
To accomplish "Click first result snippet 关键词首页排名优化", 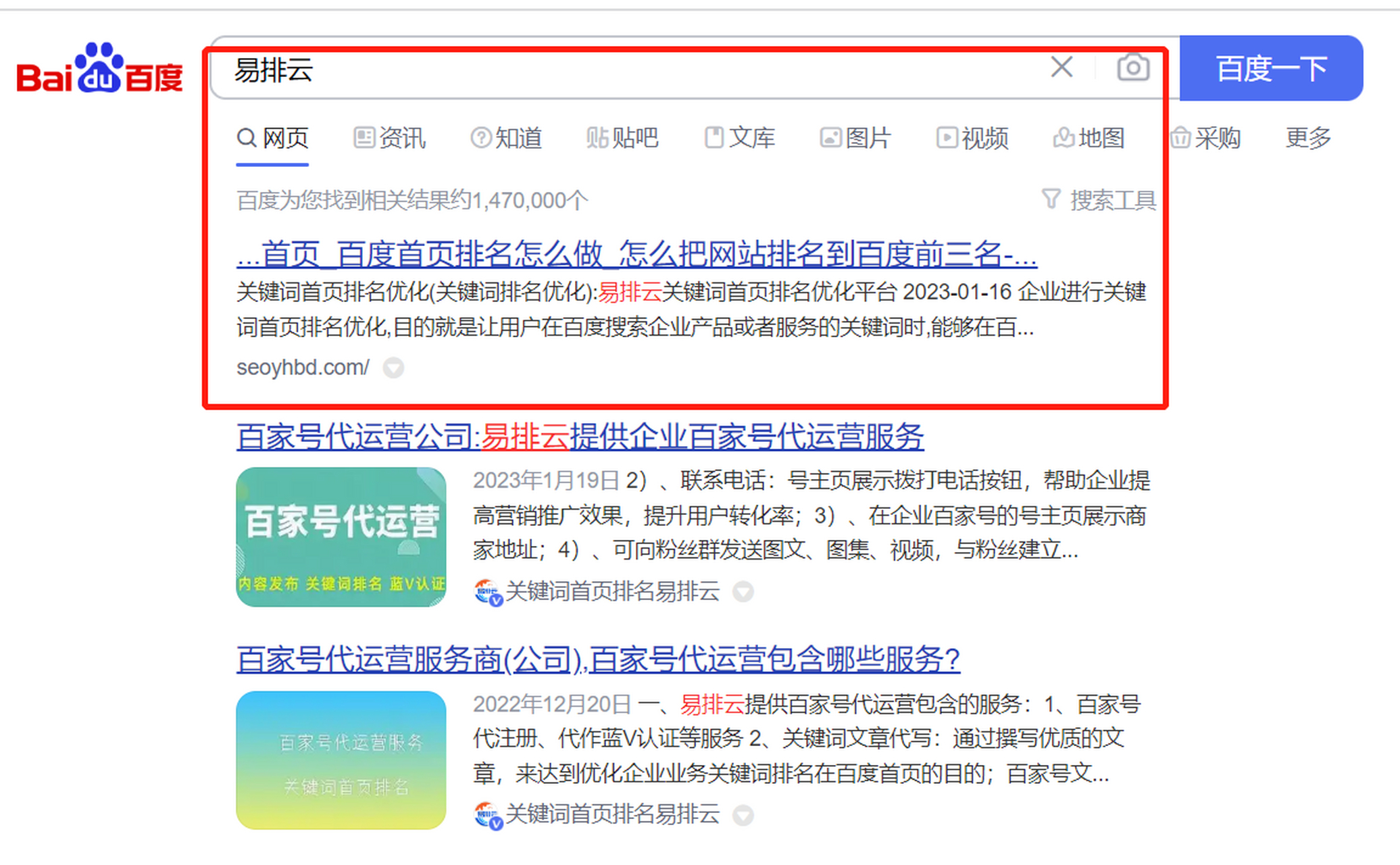I will click(x=691, y=310).
